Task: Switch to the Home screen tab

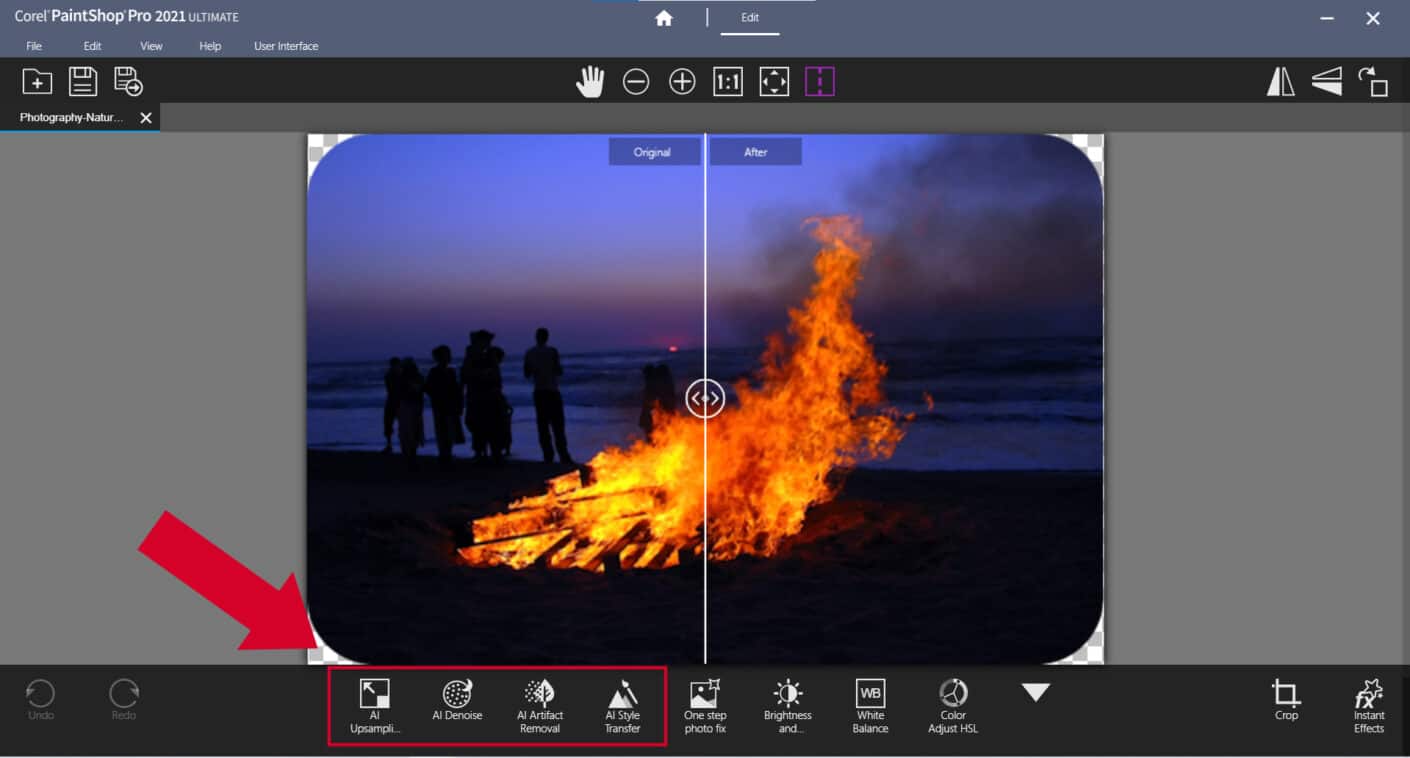Action: coord(664,17)
